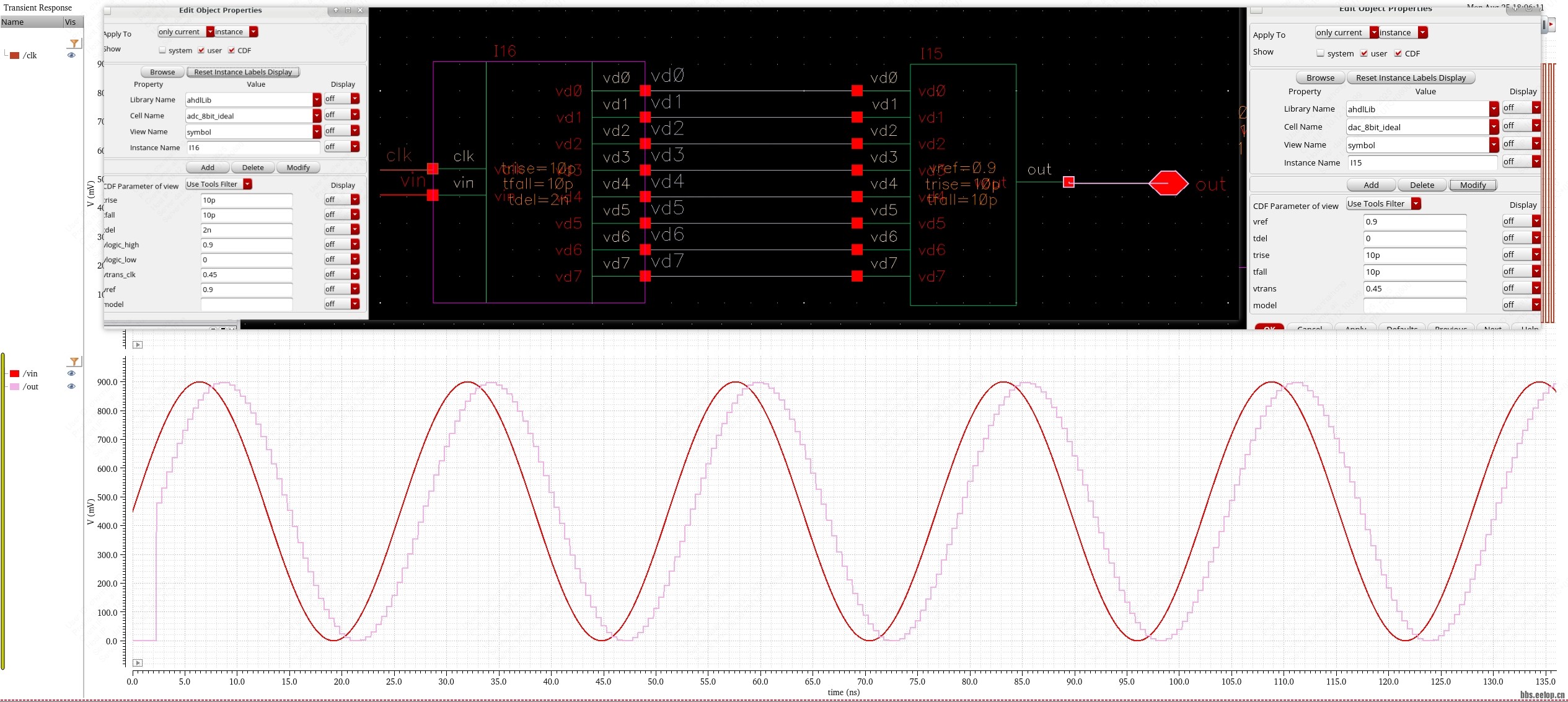Click the small play arrow above the waveform plot
1568x702 pixels.
tap(138, 345)
